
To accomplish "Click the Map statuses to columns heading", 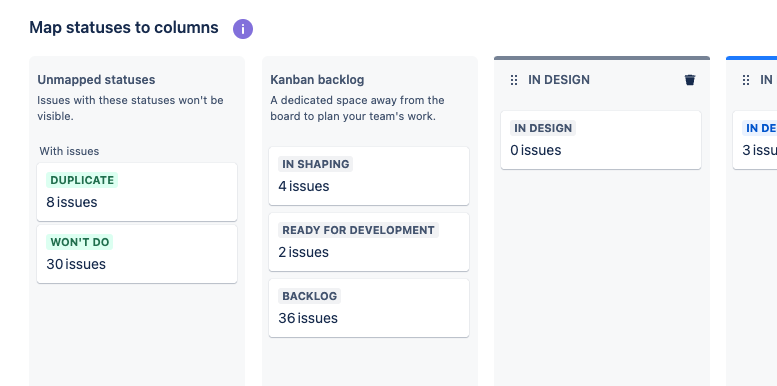I will [x=124, y=27].
